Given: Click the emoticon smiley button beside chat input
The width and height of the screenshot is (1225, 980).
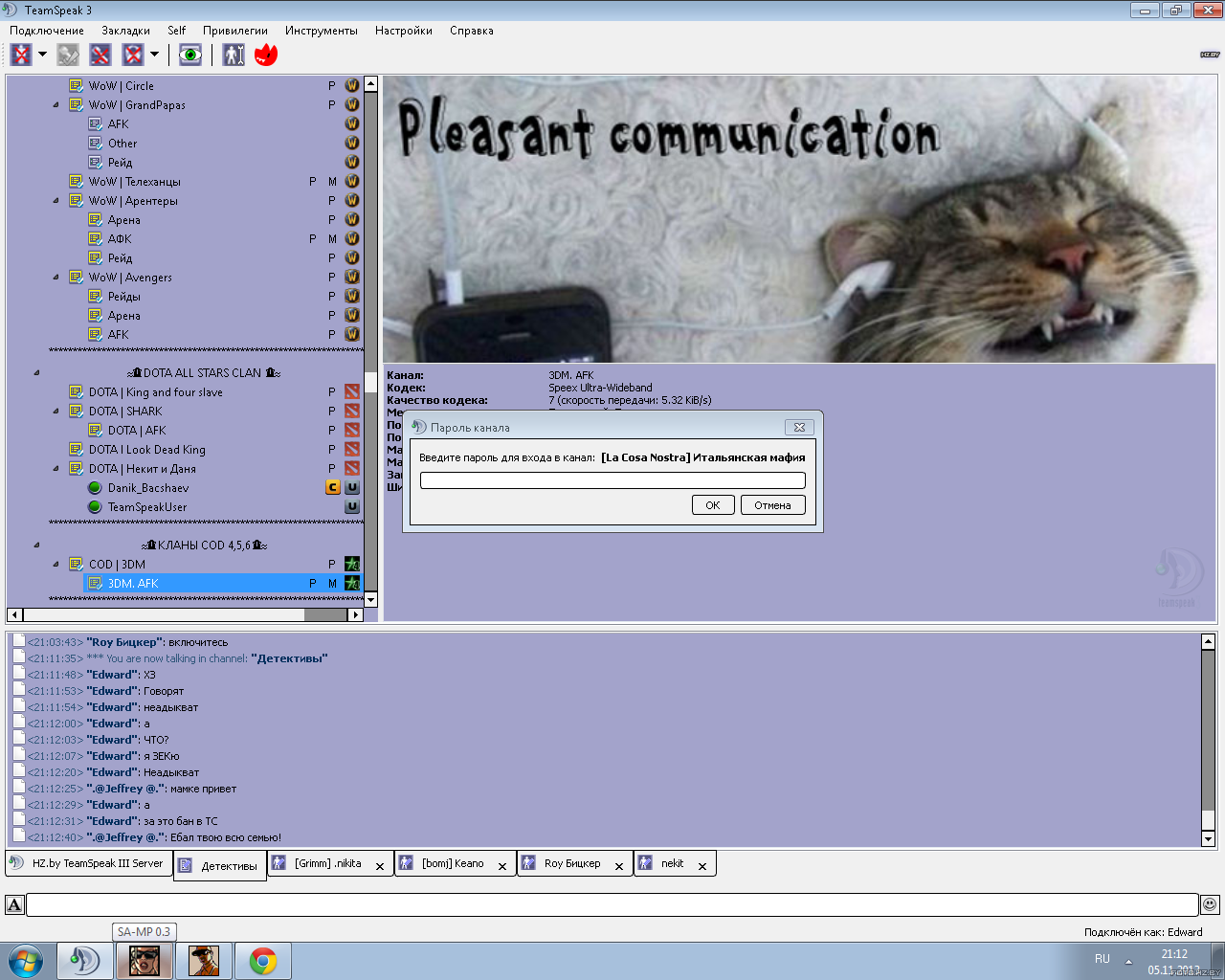Looking at the screenshot, I should [1210, 904].
